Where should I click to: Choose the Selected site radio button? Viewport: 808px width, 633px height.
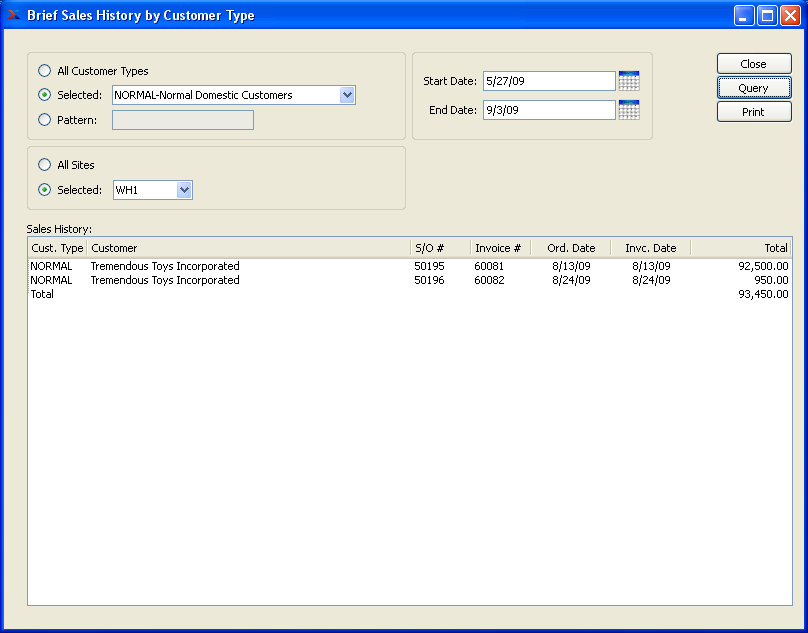(44, 190)
